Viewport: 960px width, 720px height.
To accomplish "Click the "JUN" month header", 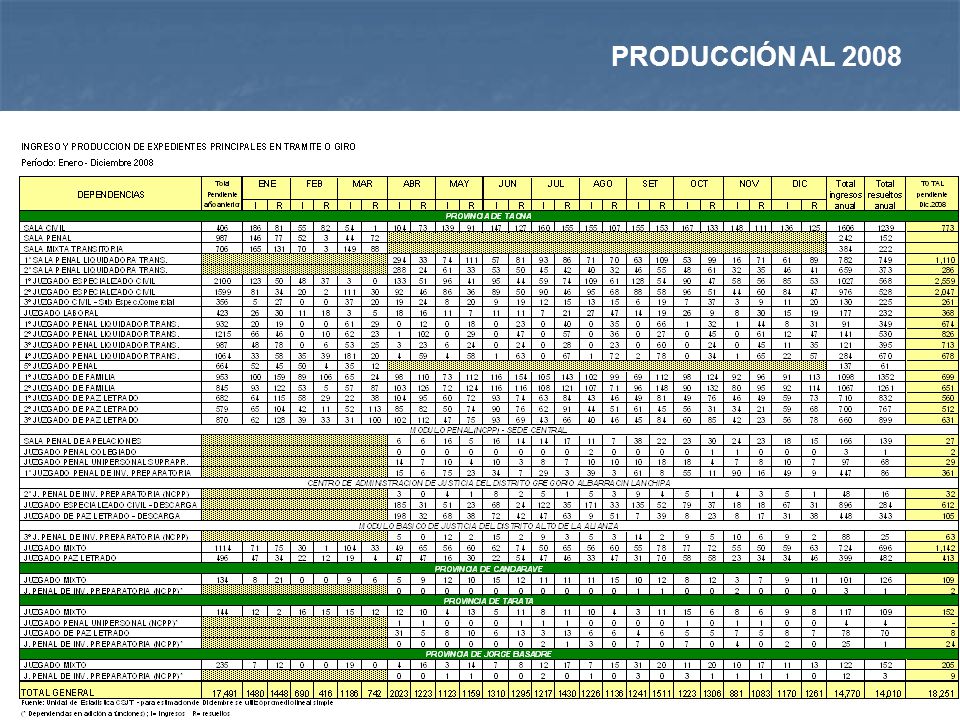I will coord(508,184).
